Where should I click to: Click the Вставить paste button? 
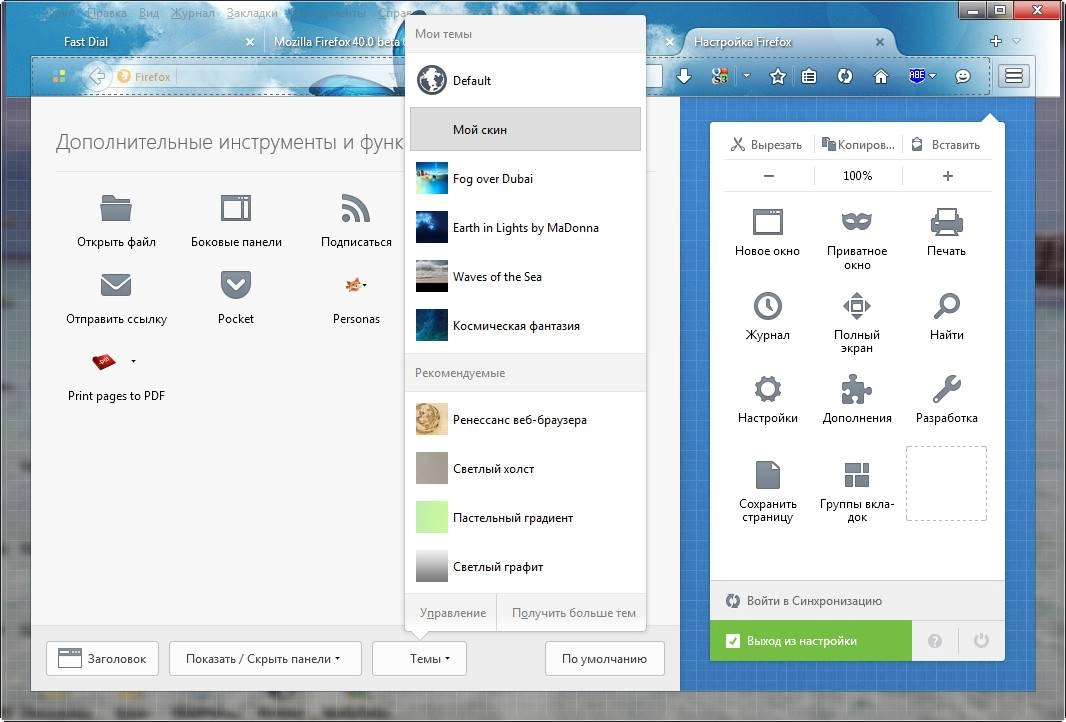point(946,144)
